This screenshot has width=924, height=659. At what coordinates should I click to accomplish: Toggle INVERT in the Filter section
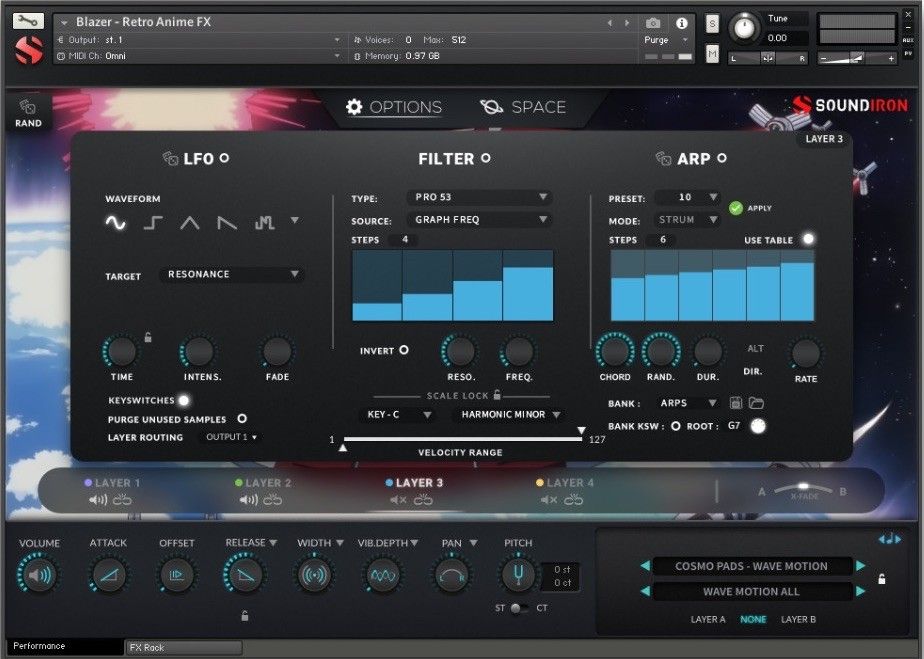[x=404, y=350]
